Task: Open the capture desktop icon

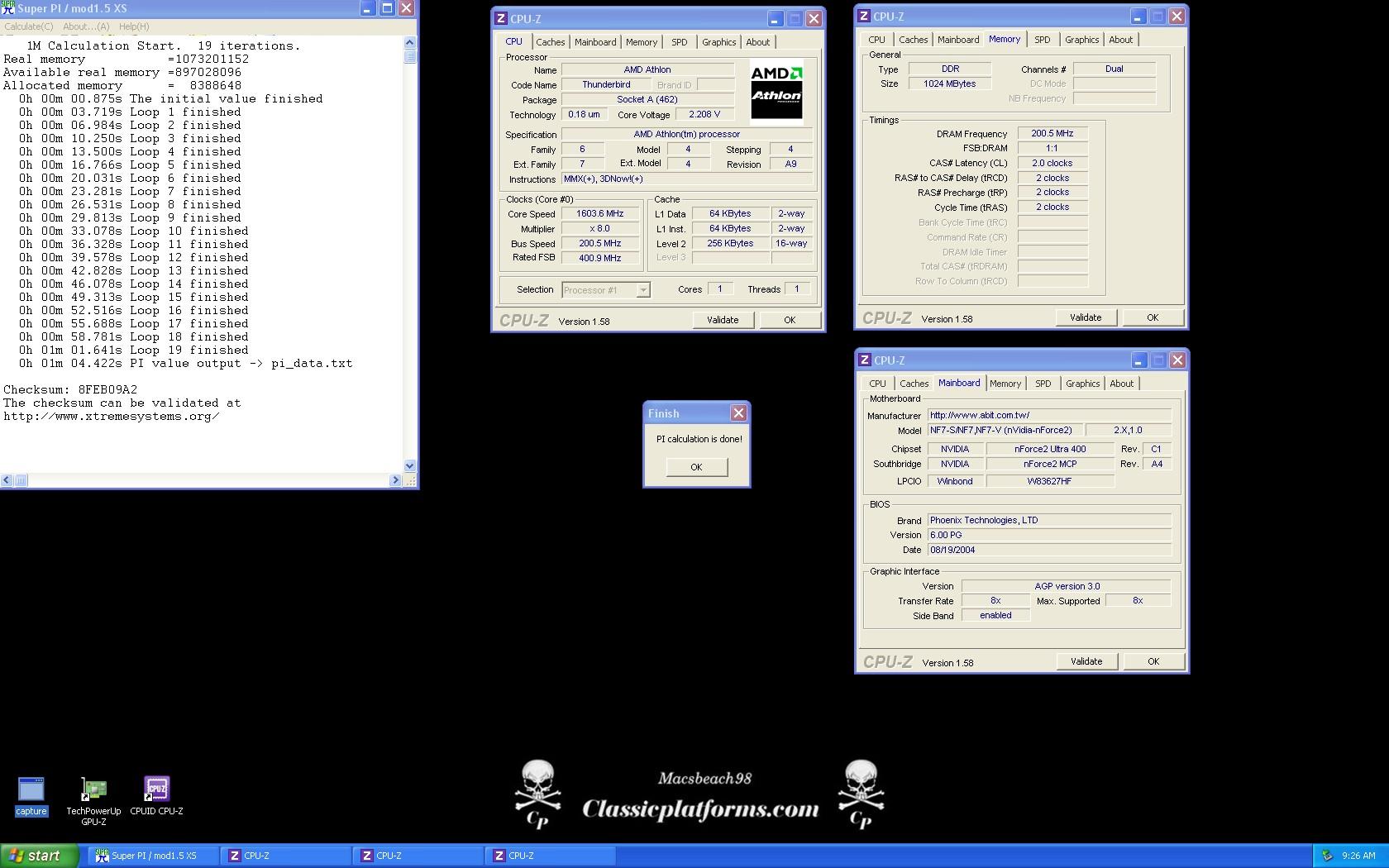Action: click(31, 796)
